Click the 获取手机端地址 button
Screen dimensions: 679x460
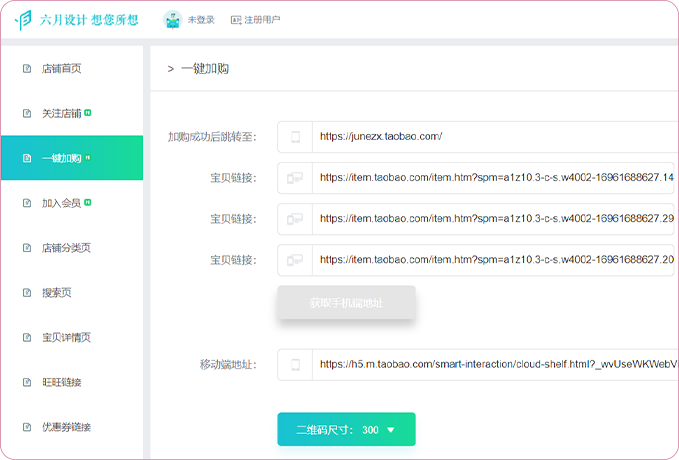(x=346, y=303)
